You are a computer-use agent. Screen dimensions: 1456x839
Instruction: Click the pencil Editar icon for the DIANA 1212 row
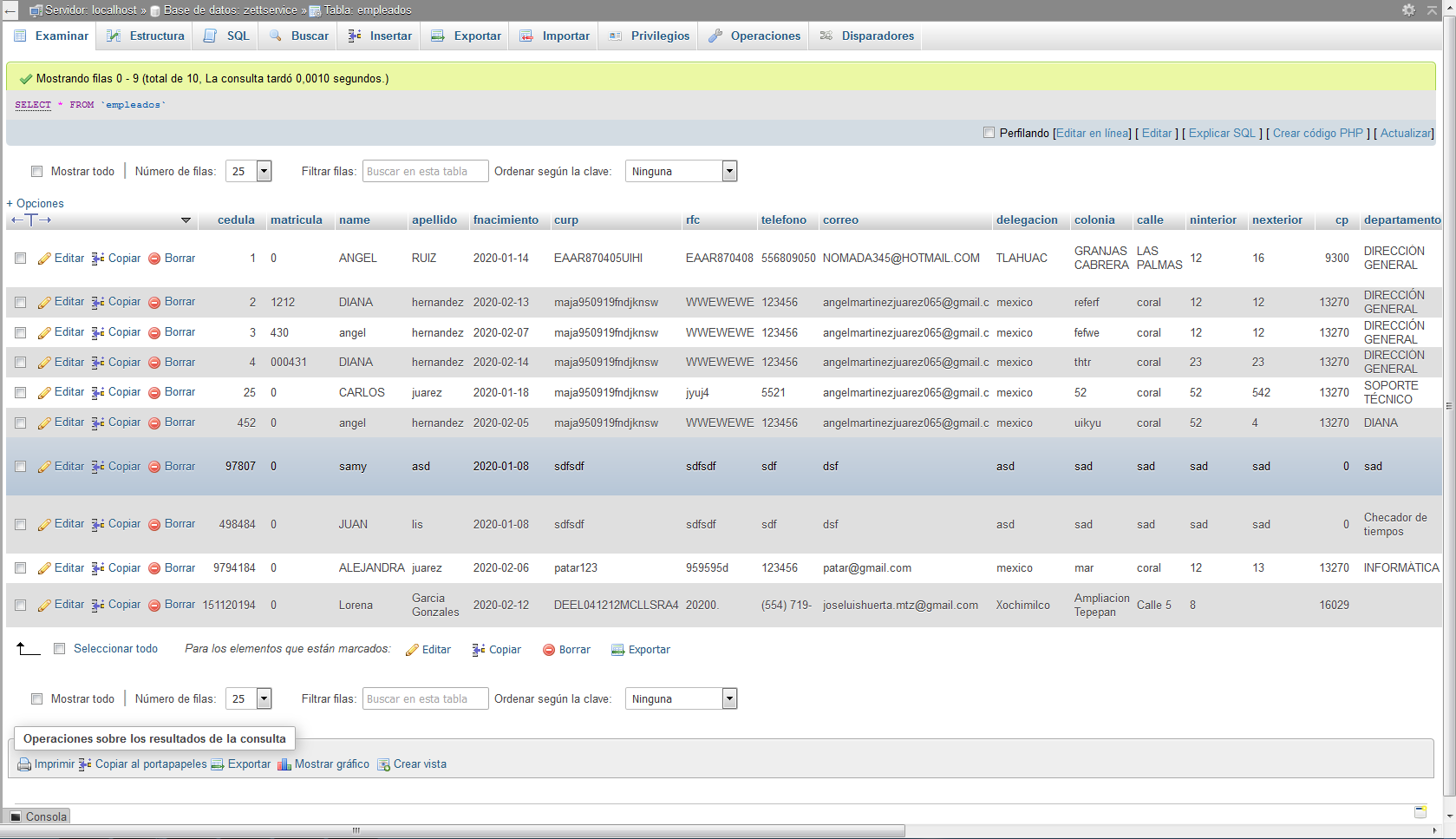coord(44,303)
